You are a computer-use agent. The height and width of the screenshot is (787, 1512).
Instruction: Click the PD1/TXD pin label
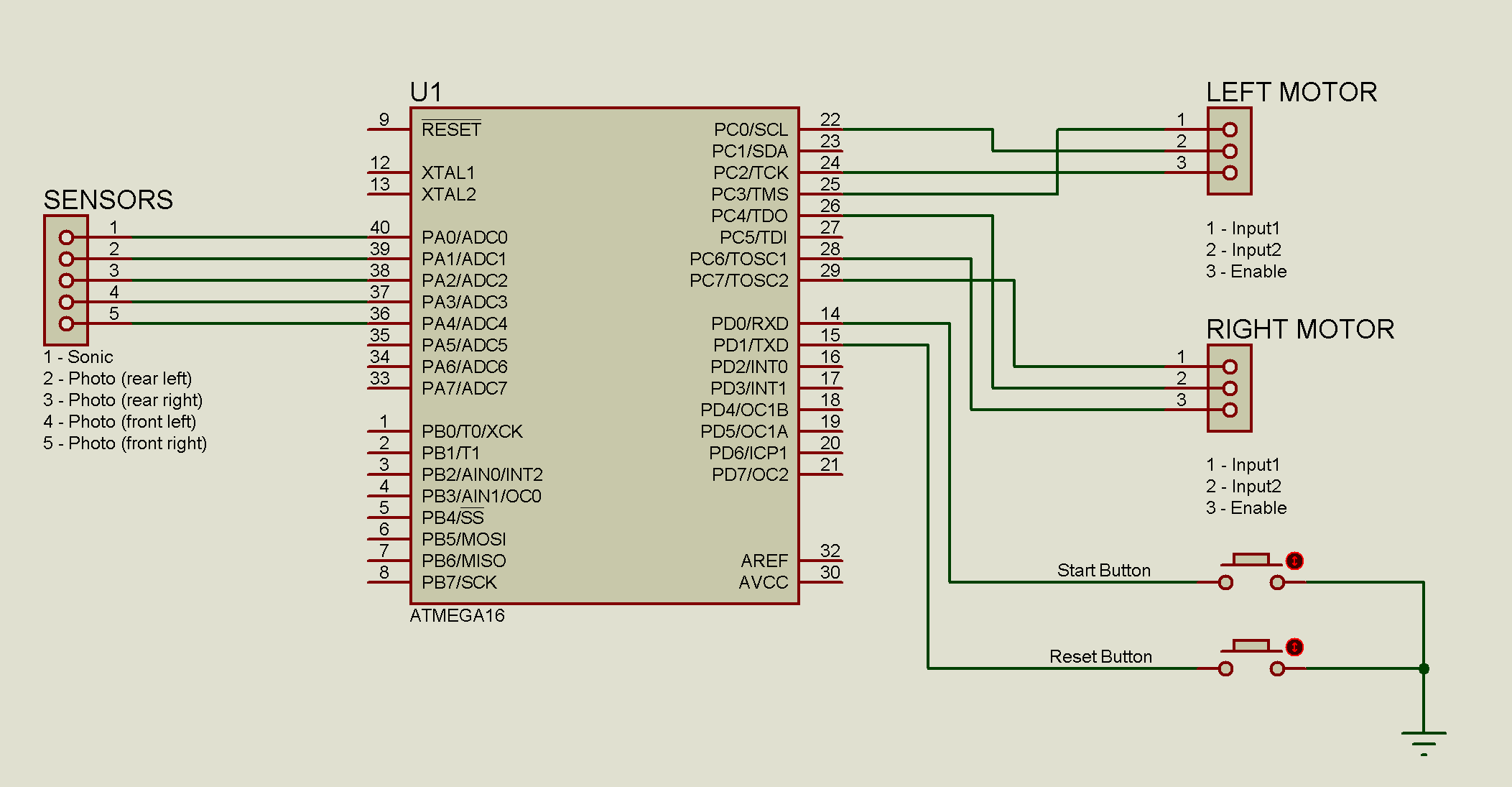click(751, 345)
